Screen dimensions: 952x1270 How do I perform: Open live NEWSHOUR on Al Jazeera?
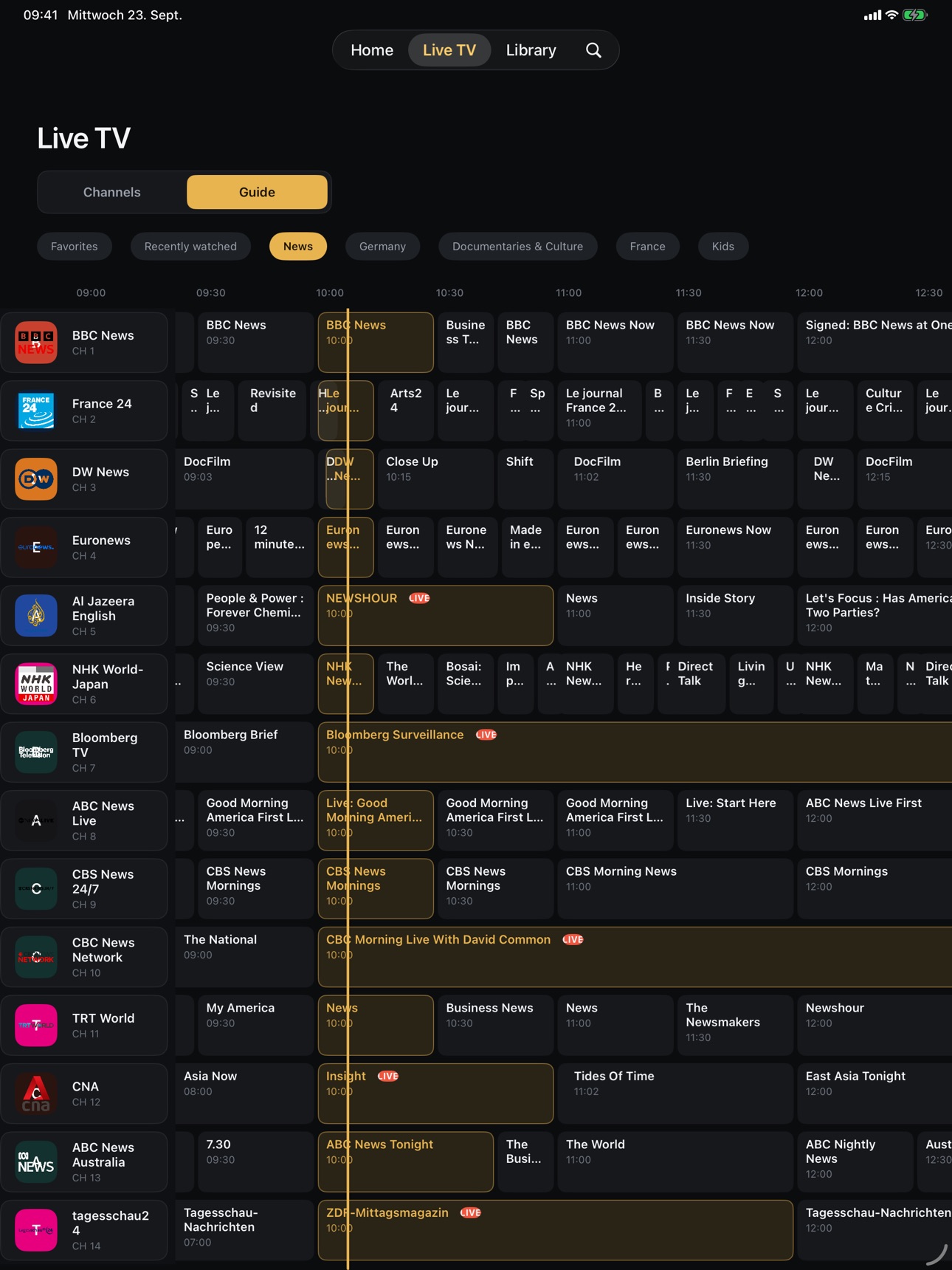435,616
